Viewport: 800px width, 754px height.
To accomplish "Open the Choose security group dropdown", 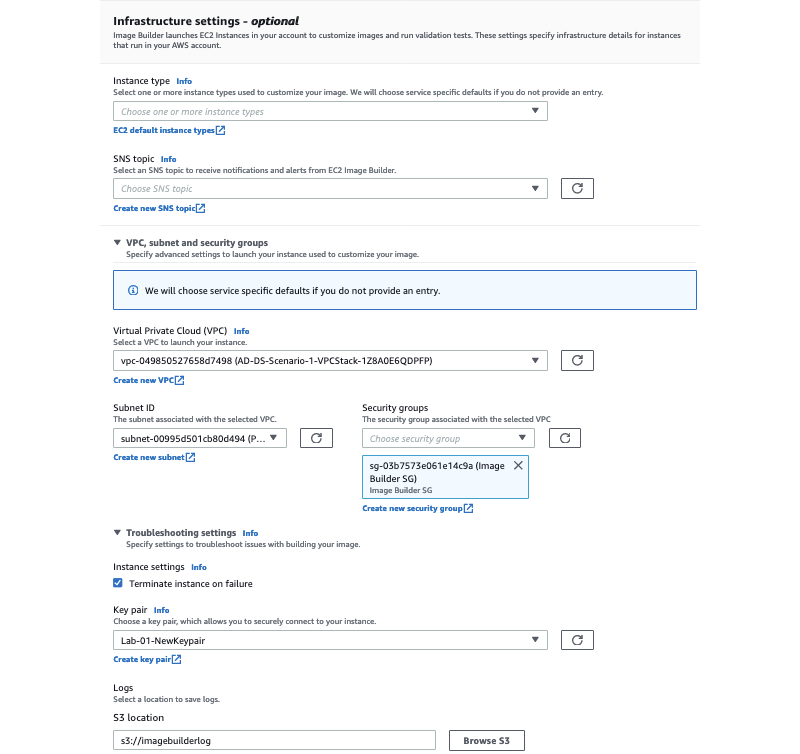I will point(446,437).
